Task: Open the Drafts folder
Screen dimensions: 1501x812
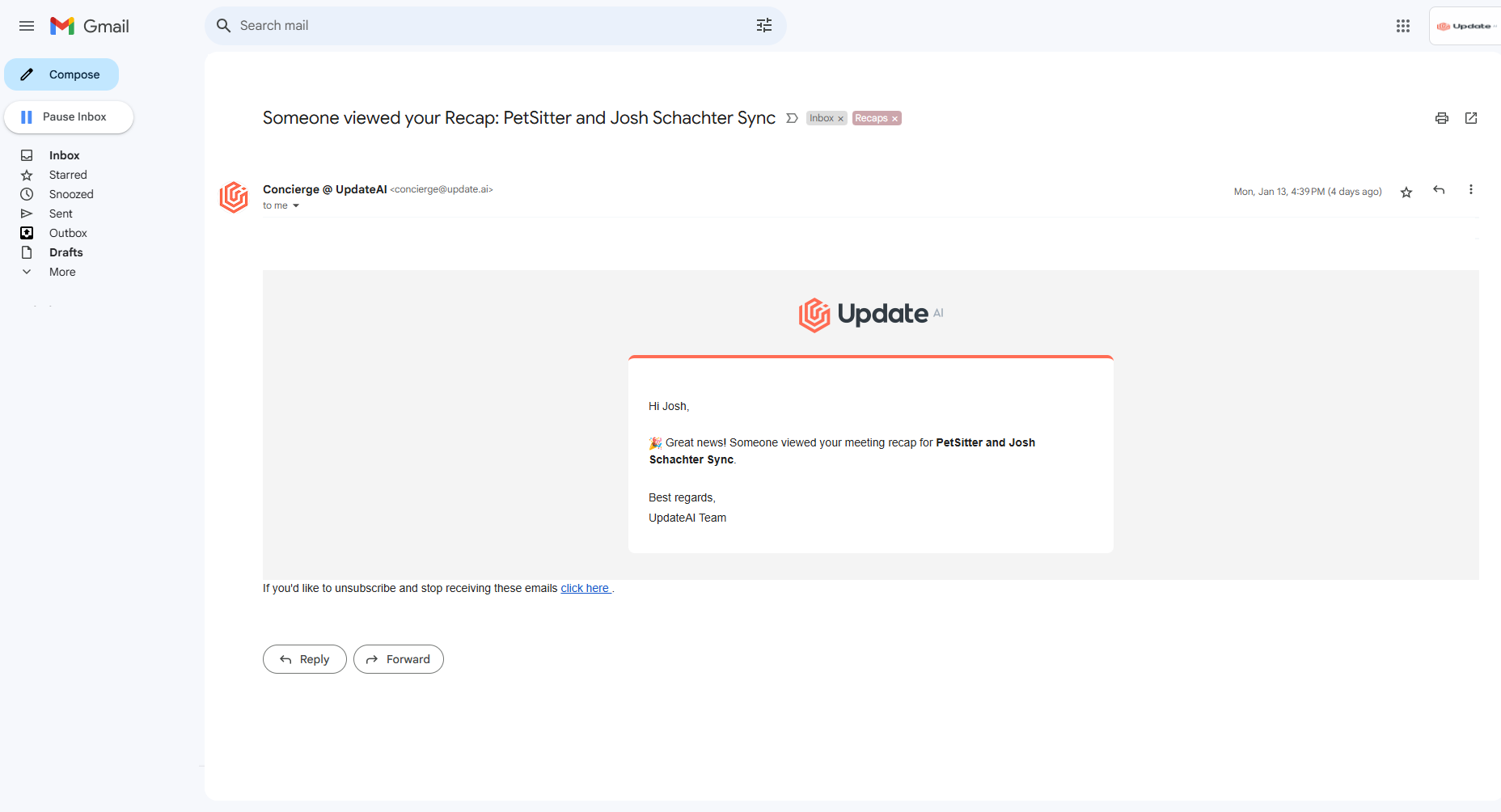Action: coord(66,252)
